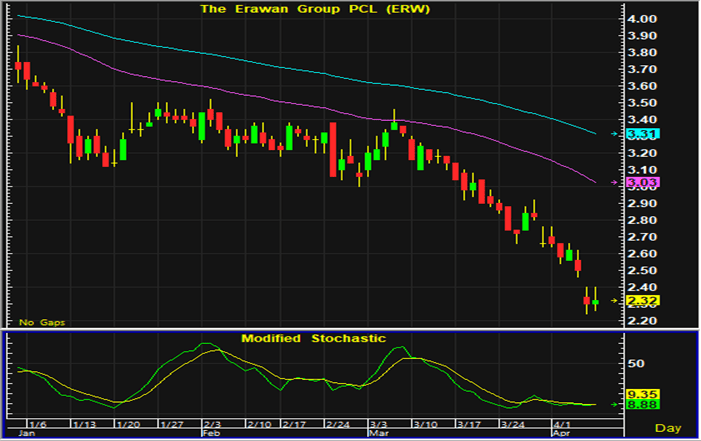Click the yellow 2.32 last price tag
Screen dimensions: 701x441
click(x=639, y=300)
